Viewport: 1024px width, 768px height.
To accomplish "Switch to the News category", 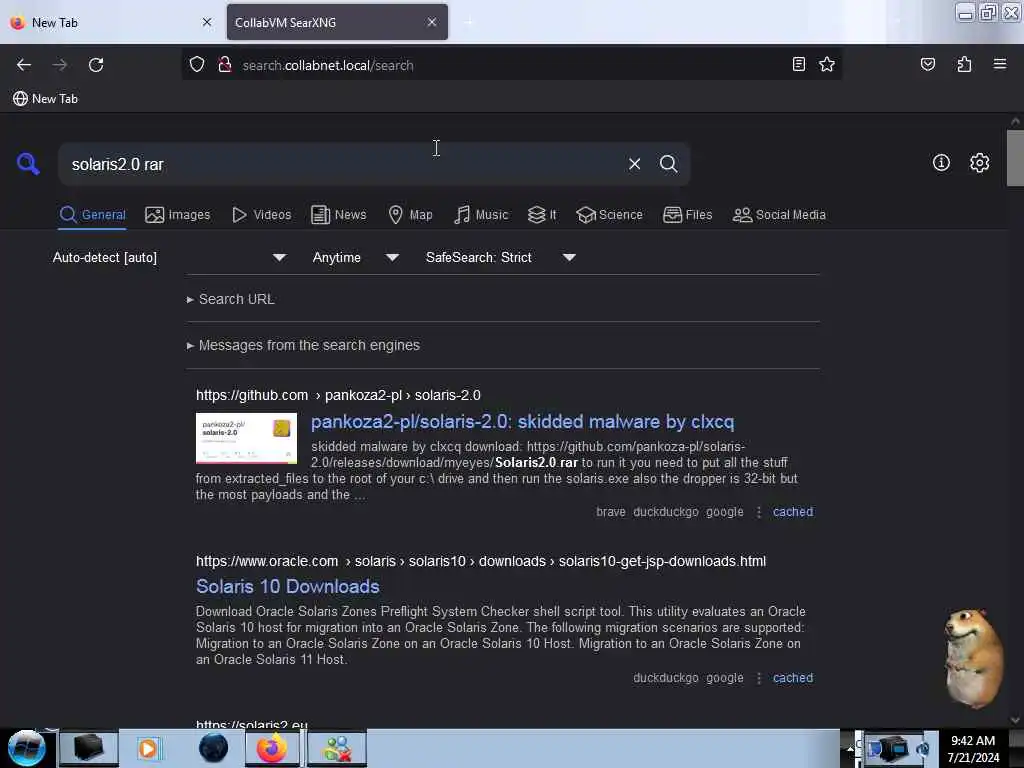I will point(338,215).
